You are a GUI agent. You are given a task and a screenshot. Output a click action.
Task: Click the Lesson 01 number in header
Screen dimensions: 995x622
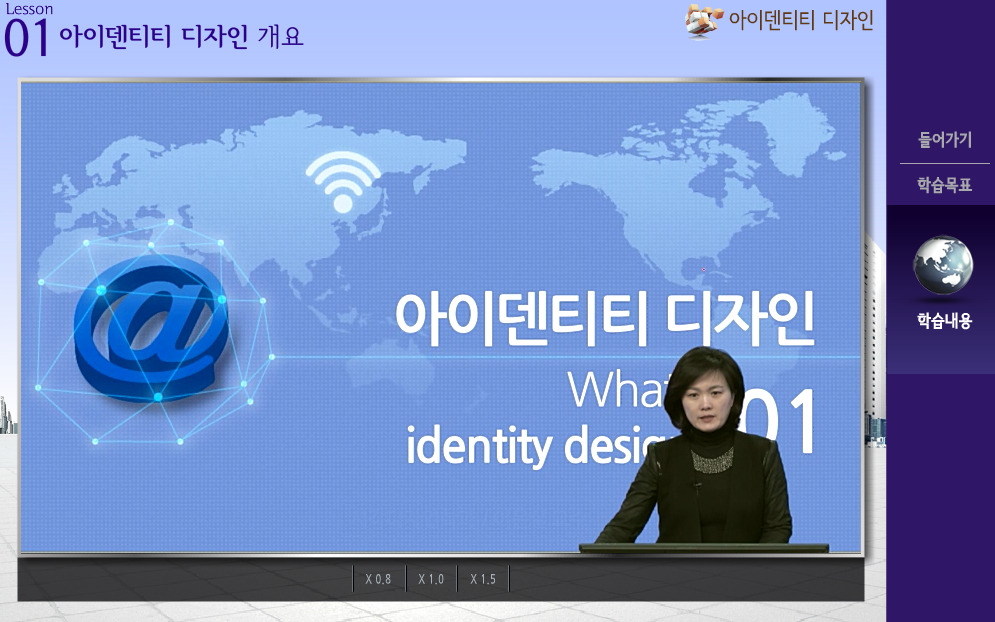point(26,38)
